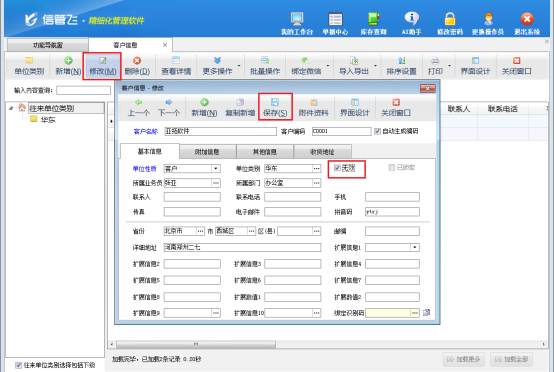Toggle 自动生成编码 checkbox

pyautogui.click(x=377, y=131)
